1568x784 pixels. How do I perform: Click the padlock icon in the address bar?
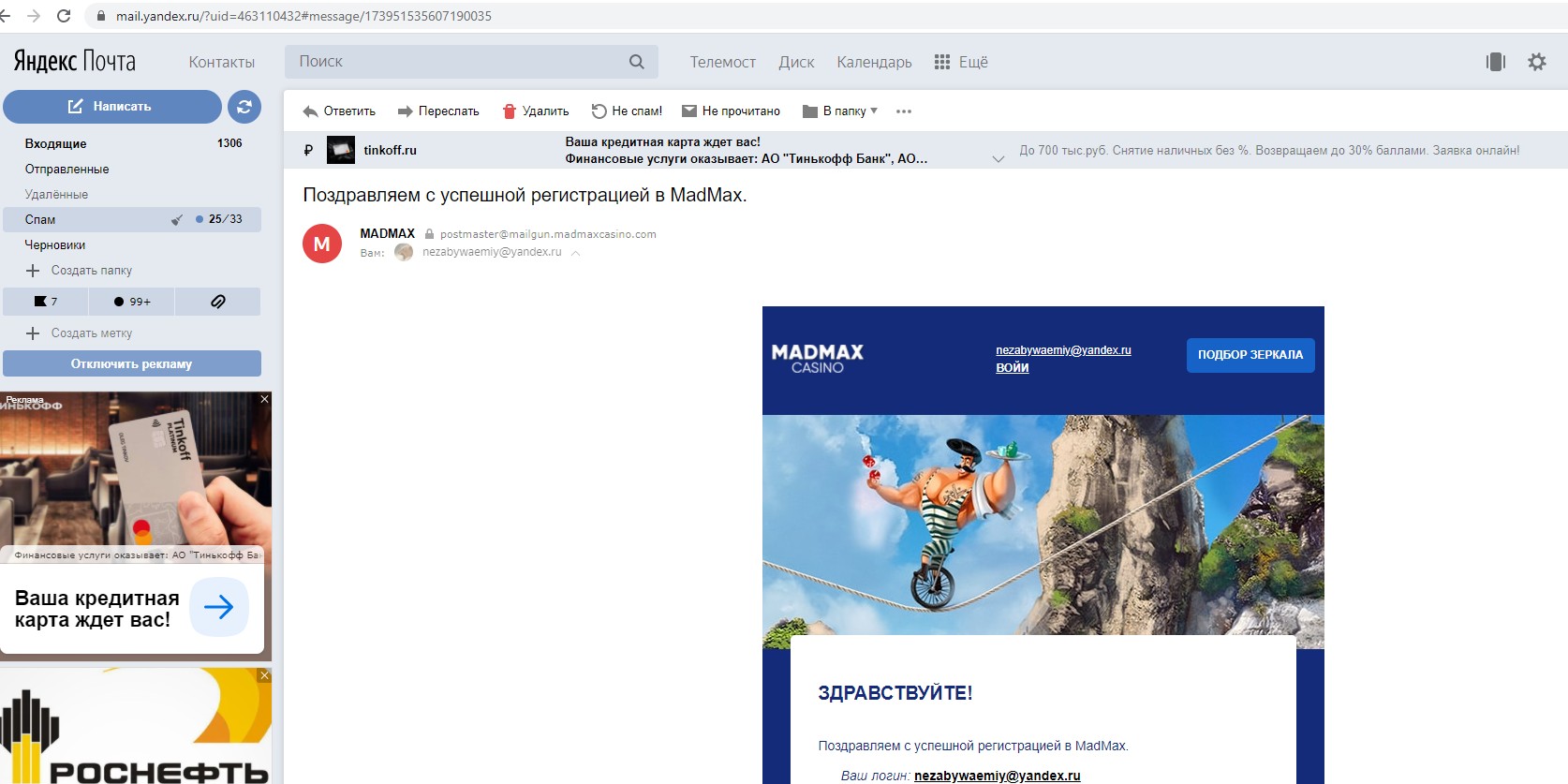(x=100, y=16)
